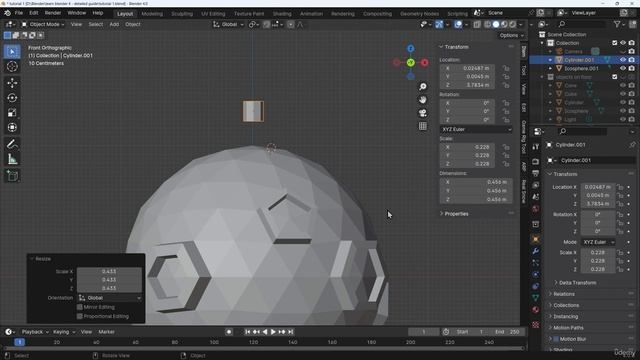Open the viewport Add menu
Screen dimensions: 640x360
click(114, 24)
